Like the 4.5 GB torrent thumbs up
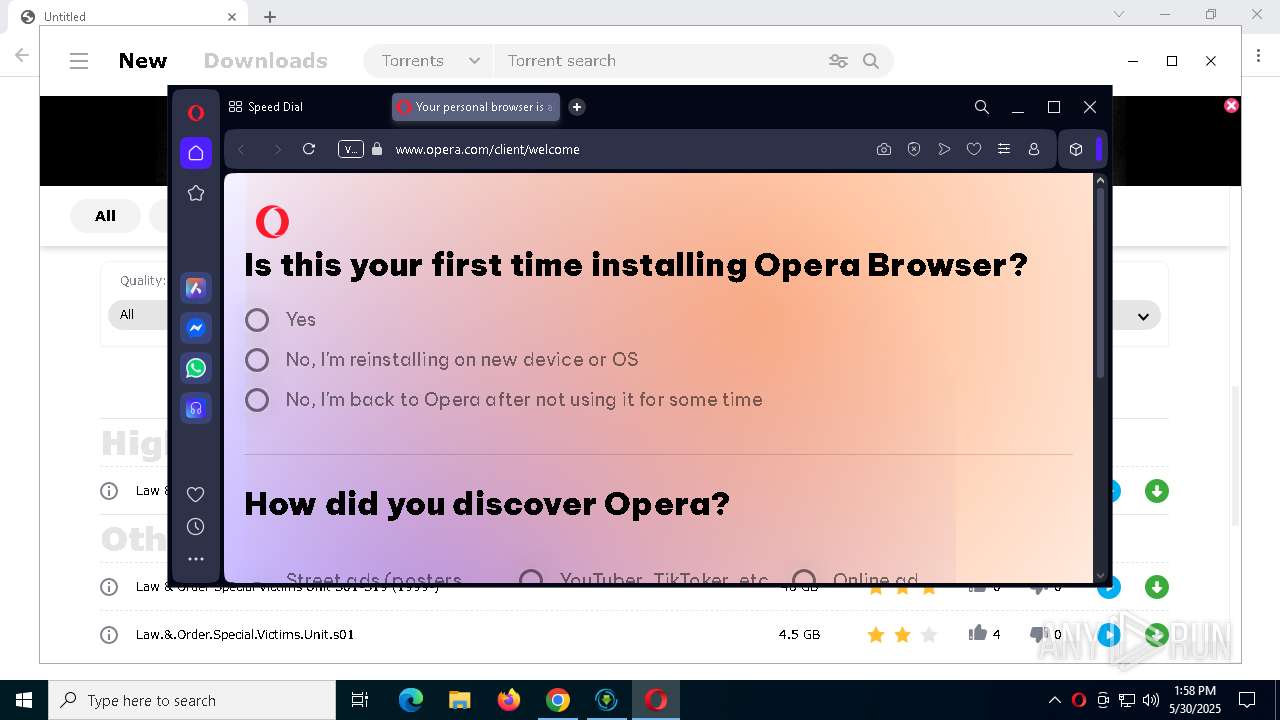The height and width of the screenshot is (720, 1280). point(978,633)
